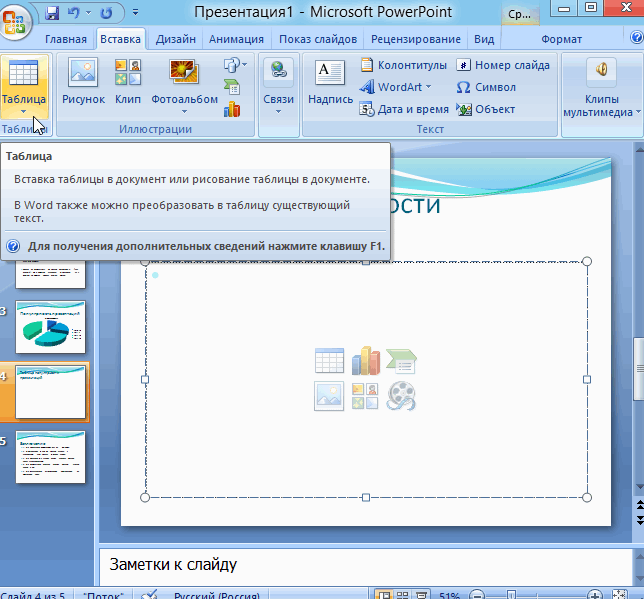Go to next slide double-arrow button
The image size is (644, 599).
639,520
